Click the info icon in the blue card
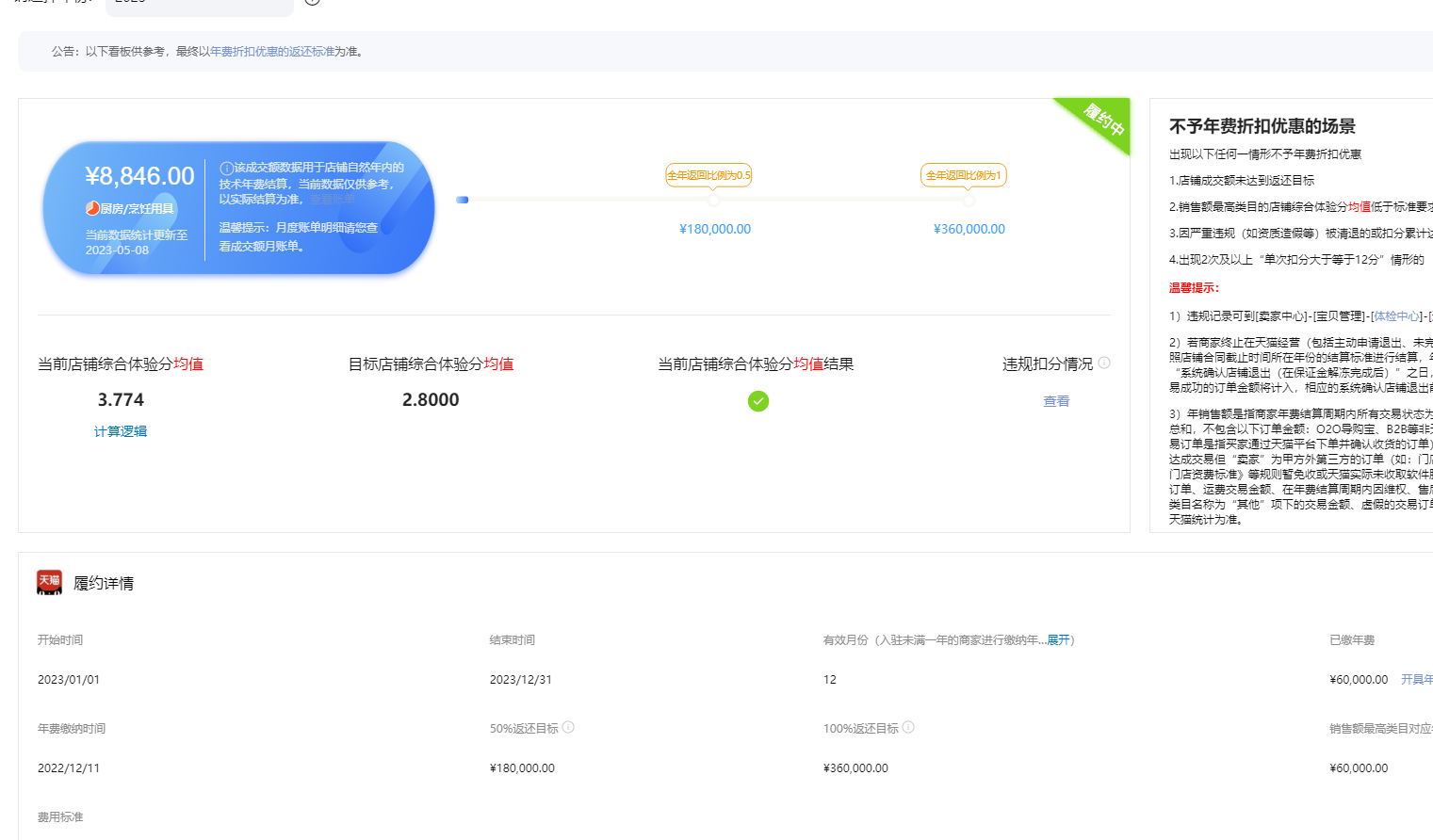Screen dimensions: 1433x840 coord(226,168)
